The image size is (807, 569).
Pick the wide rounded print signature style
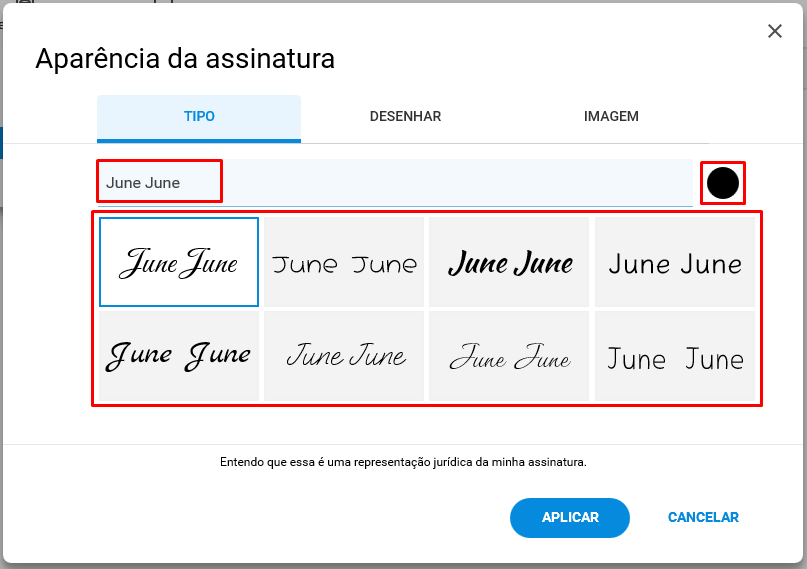[344, 262]
